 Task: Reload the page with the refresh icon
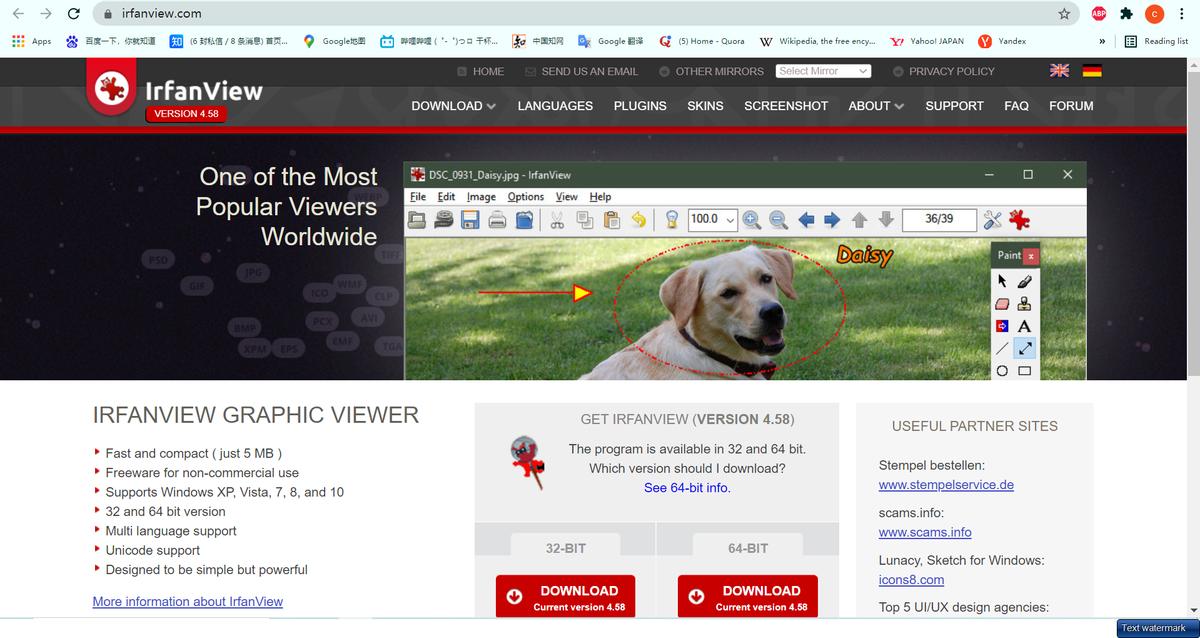pyautogui.click(x=73, y=14)
